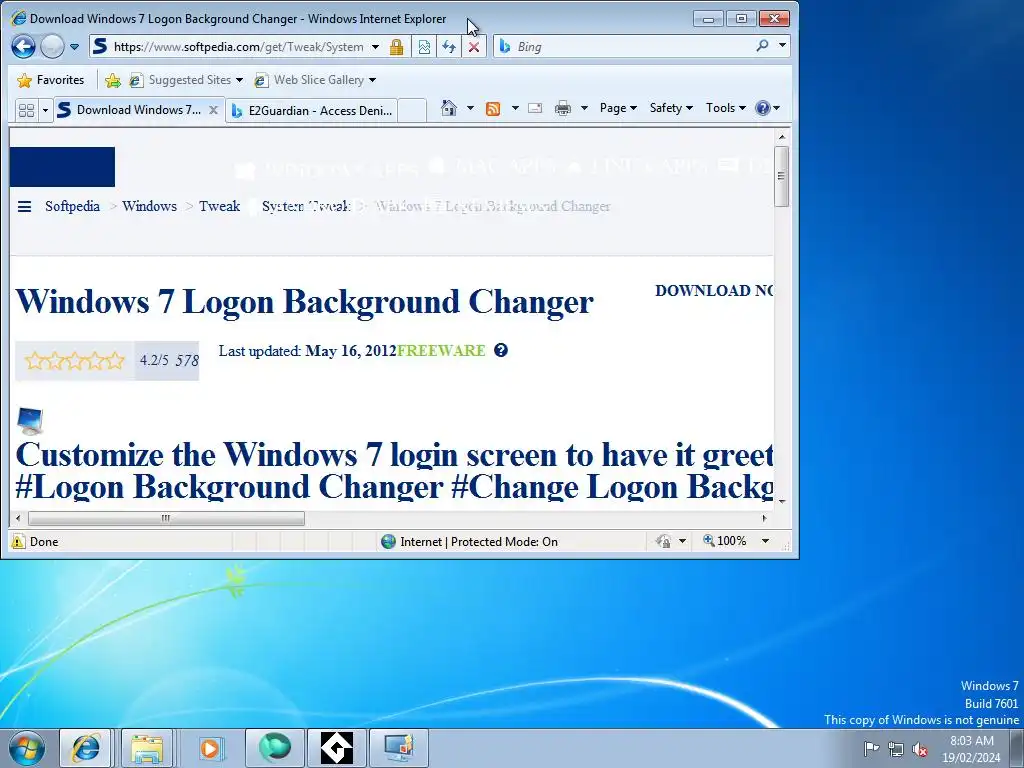Open search provider dropdown next to magnifier
The height and width of the screenshot is (768, 1024).
click(x=782, y=46)
